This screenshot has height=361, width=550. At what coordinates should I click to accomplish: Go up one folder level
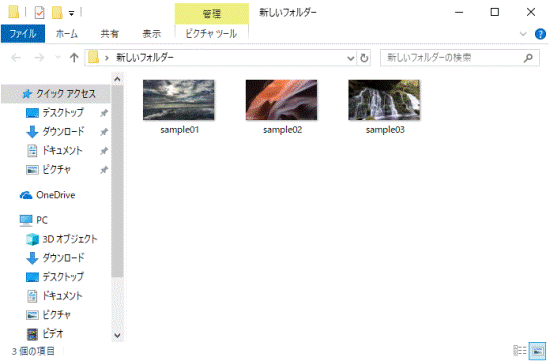[74, 58]
